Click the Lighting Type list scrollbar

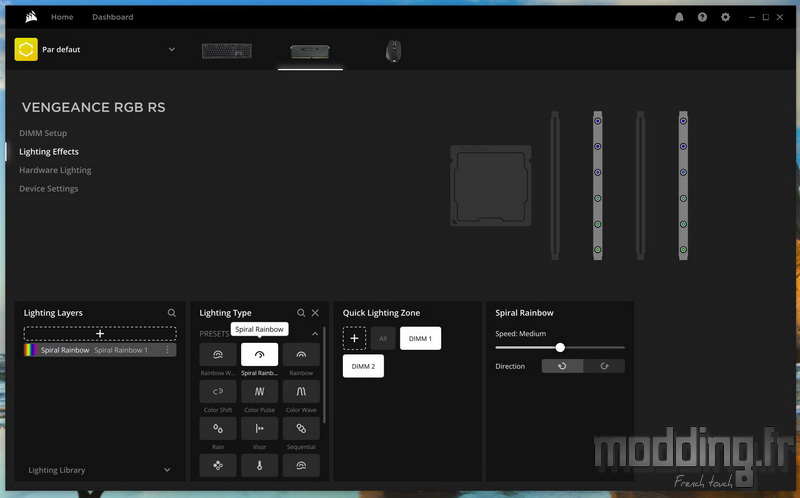click(x=324, y=376)
